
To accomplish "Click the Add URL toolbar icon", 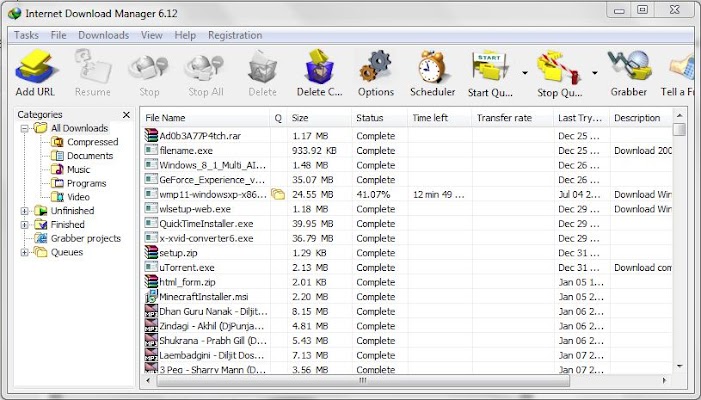I will point(35,67).
